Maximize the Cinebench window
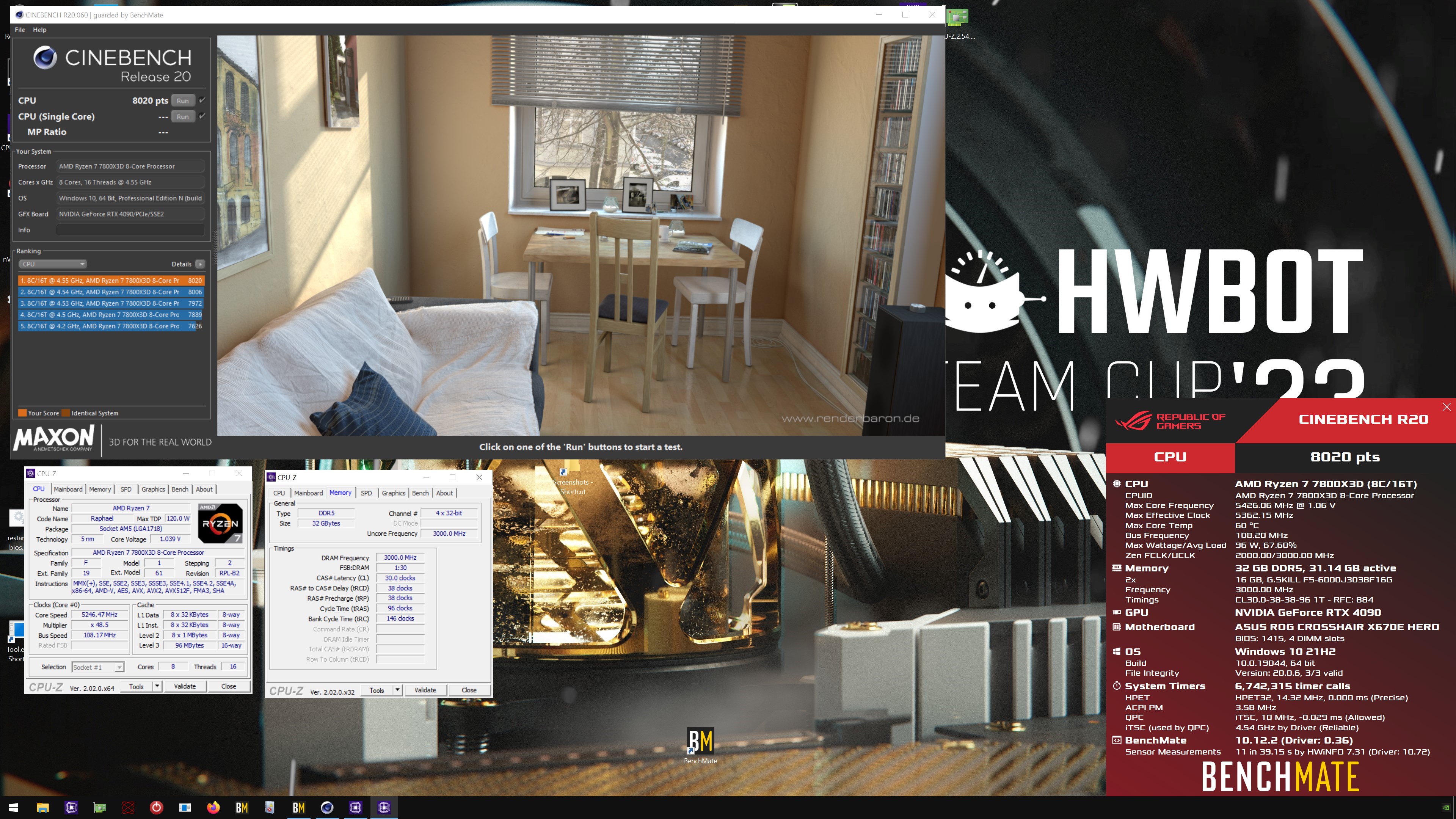Screen dimensions: 1456x819 coord(905,15)
